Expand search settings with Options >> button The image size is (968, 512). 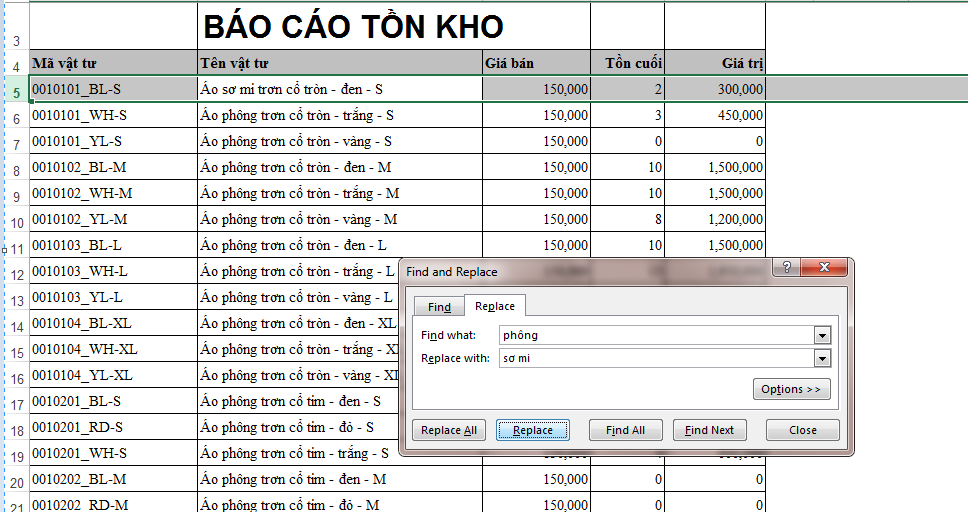tap(791, 389)
